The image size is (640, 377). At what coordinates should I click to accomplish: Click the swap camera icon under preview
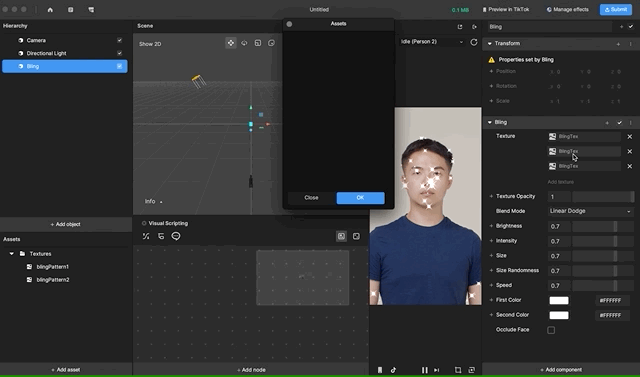471,370
